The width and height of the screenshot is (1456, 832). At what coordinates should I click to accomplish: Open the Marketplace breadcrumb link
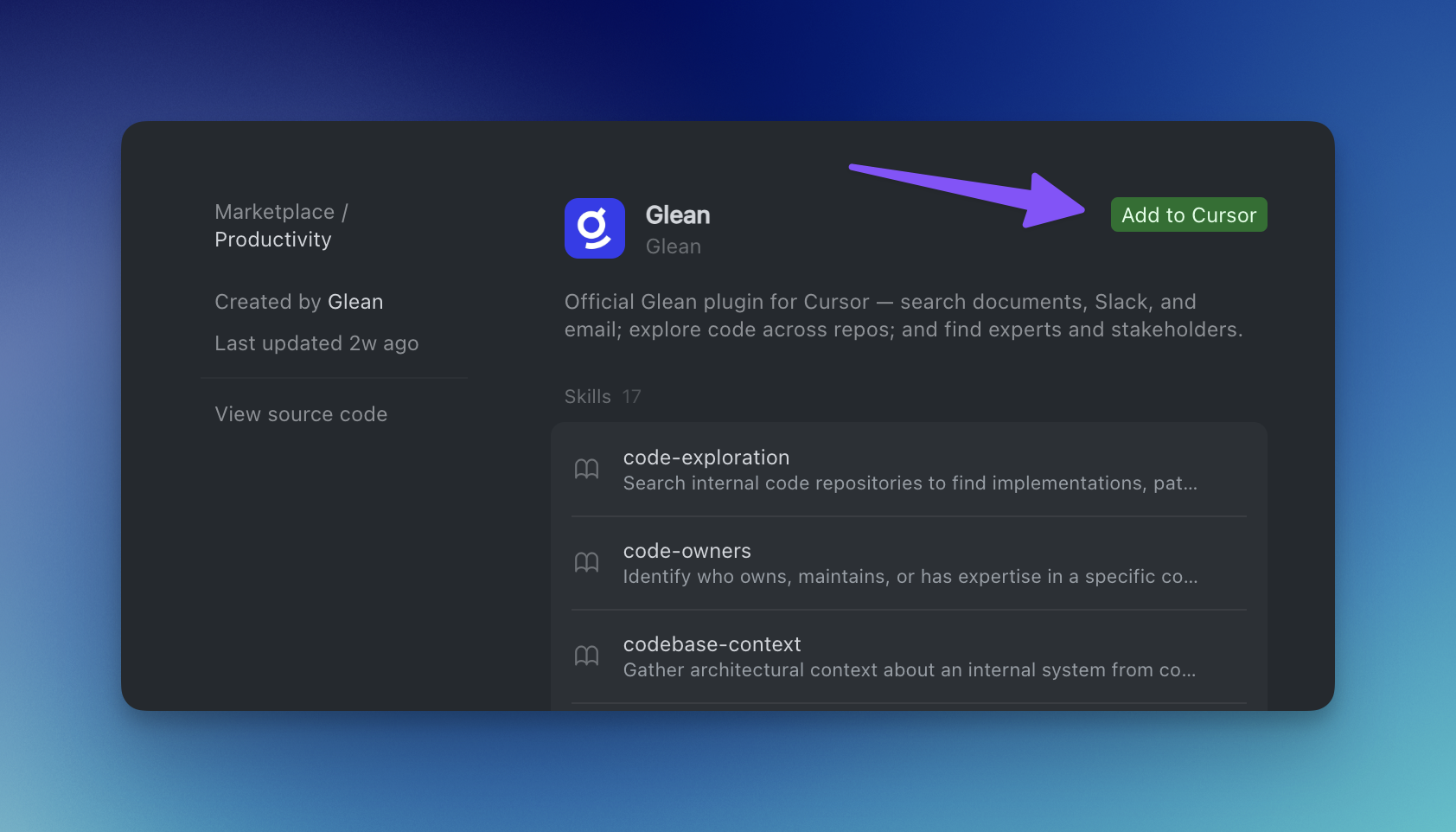(274, 211)
